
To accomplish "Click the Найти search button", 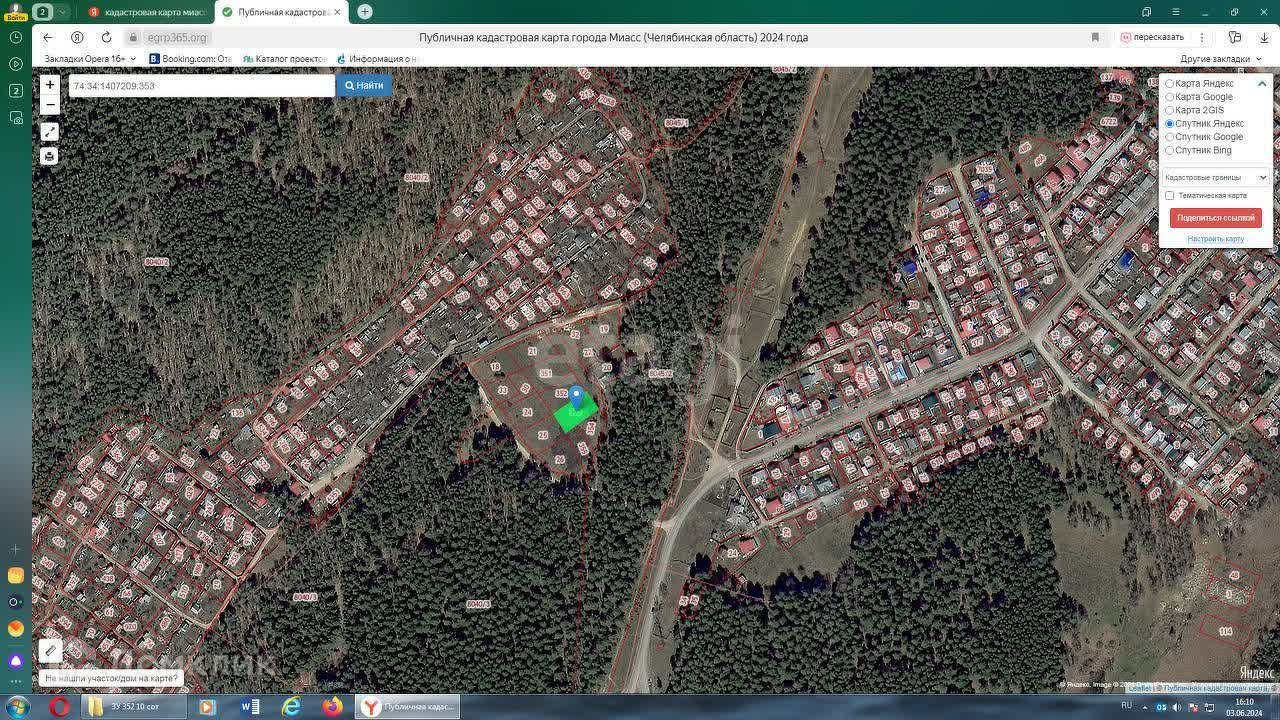I will click(364, 86).
